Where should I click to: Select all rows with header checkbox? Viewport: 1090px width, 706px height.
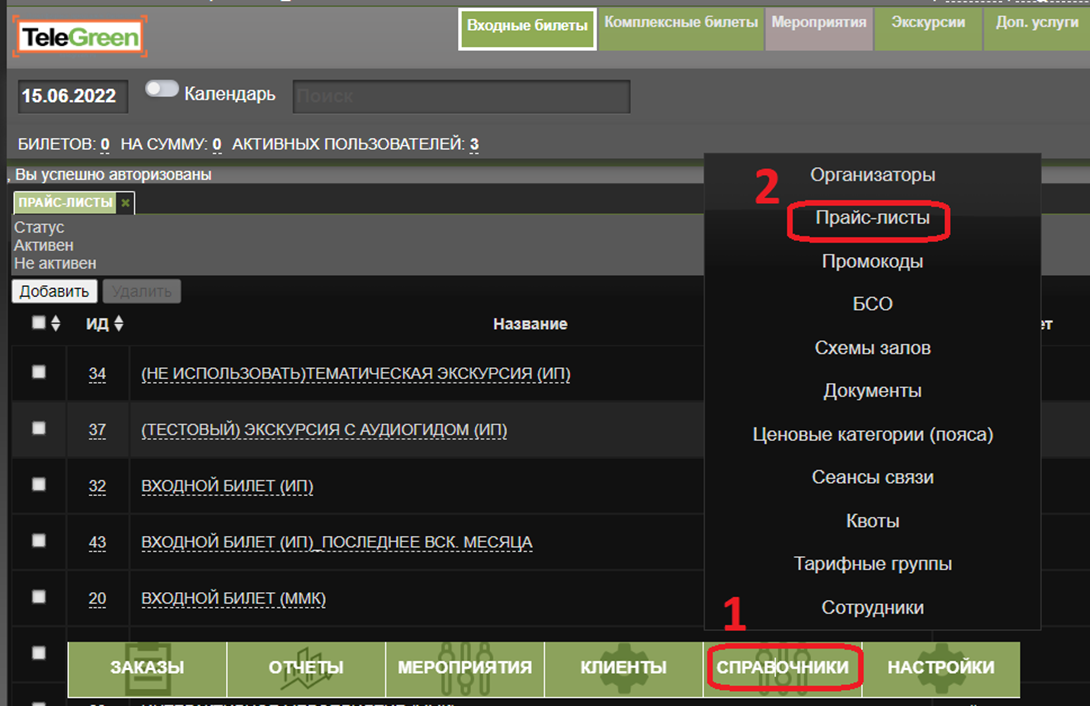39,323
